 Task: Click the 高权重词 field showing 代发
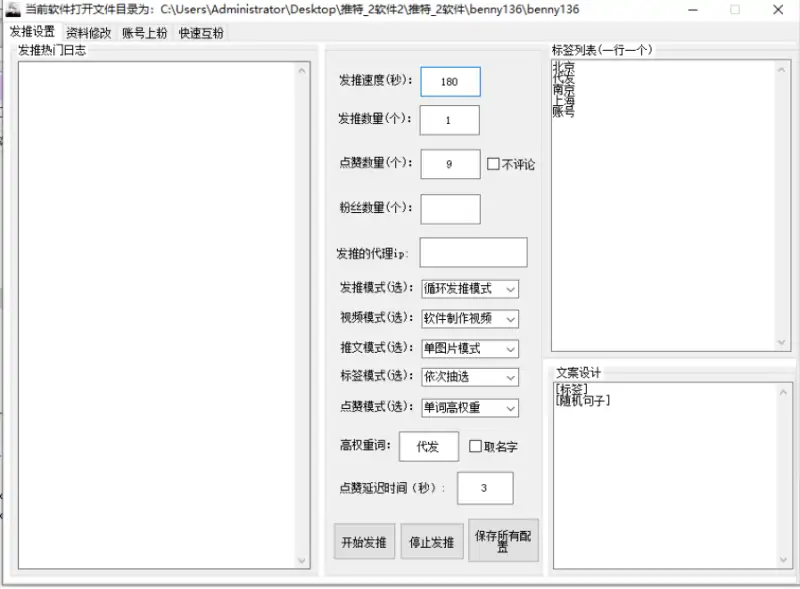(428, 446)
